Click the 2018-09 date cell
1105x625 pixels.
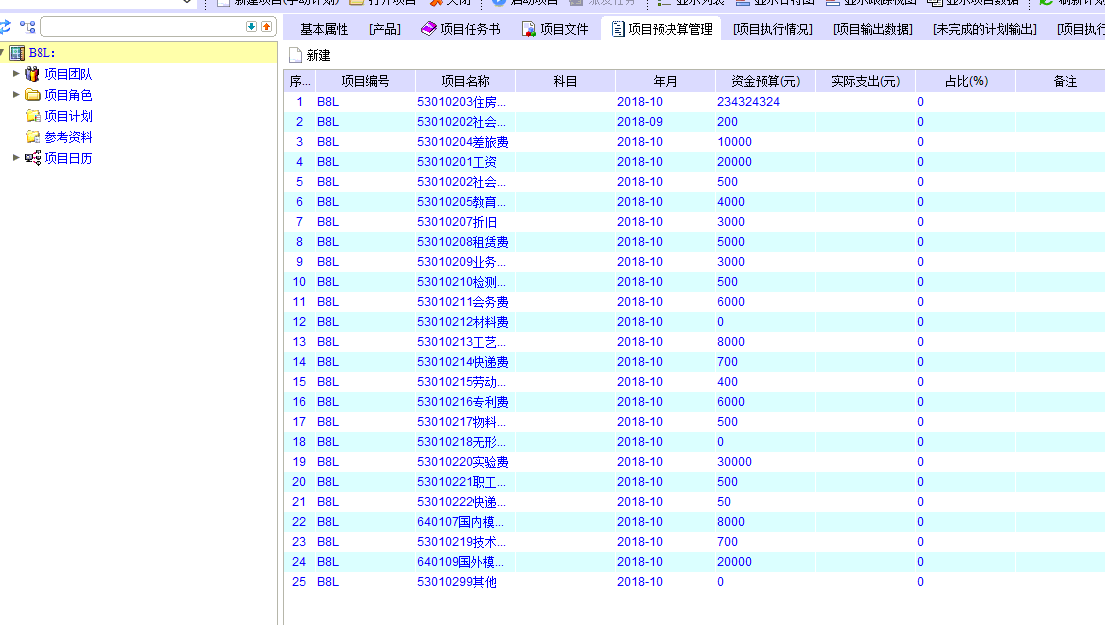tap(640, 122)
